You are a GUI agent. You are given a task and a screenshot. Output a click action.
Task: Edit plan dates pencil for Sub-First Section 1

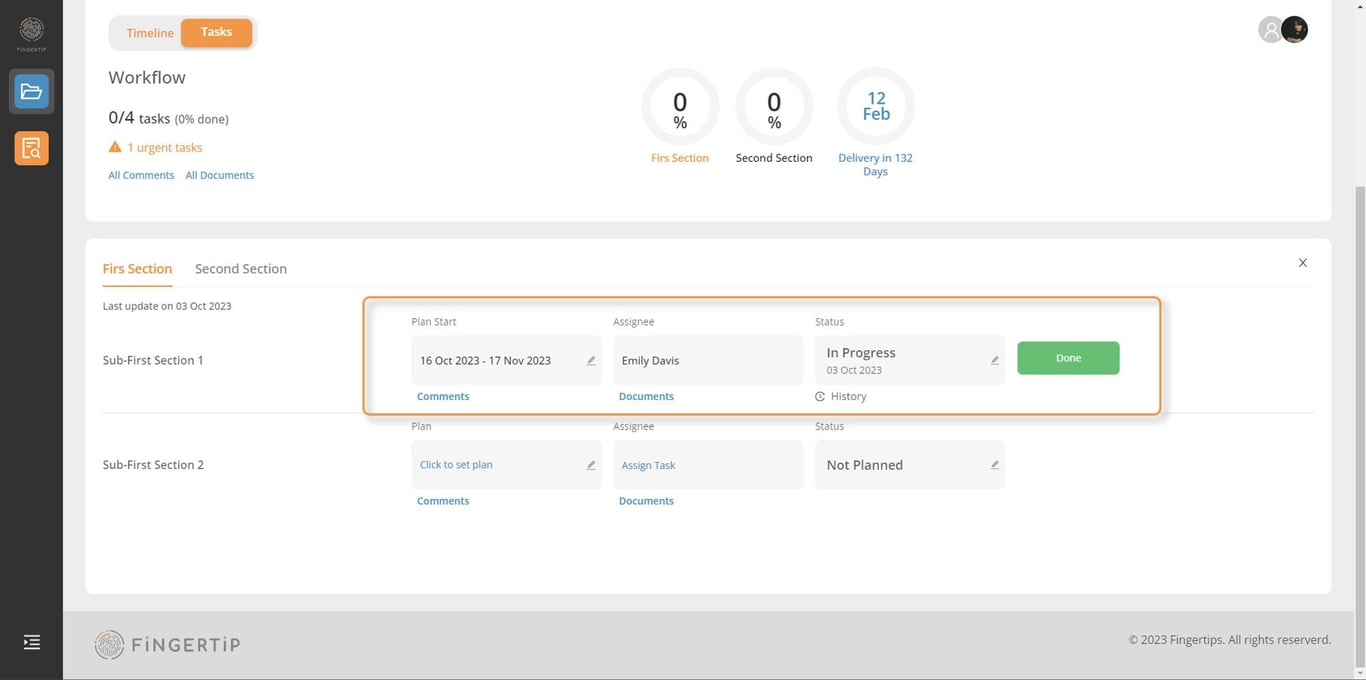click(x=591, y=361)
